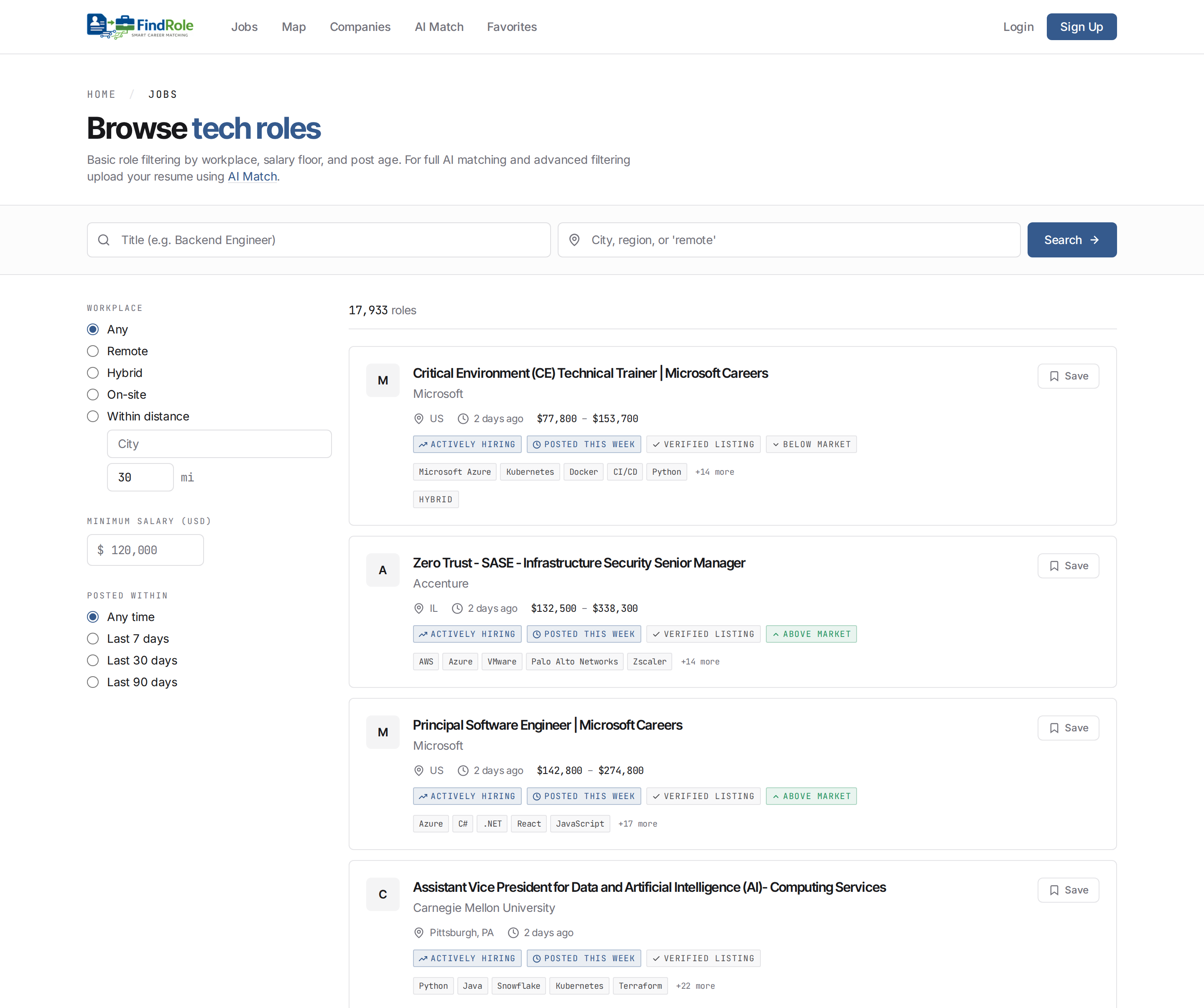This screenshot has height=1008, width=1204.
Task: Click Posted This Week badge on Carnegie Mellon role
Action: point(584,959)
